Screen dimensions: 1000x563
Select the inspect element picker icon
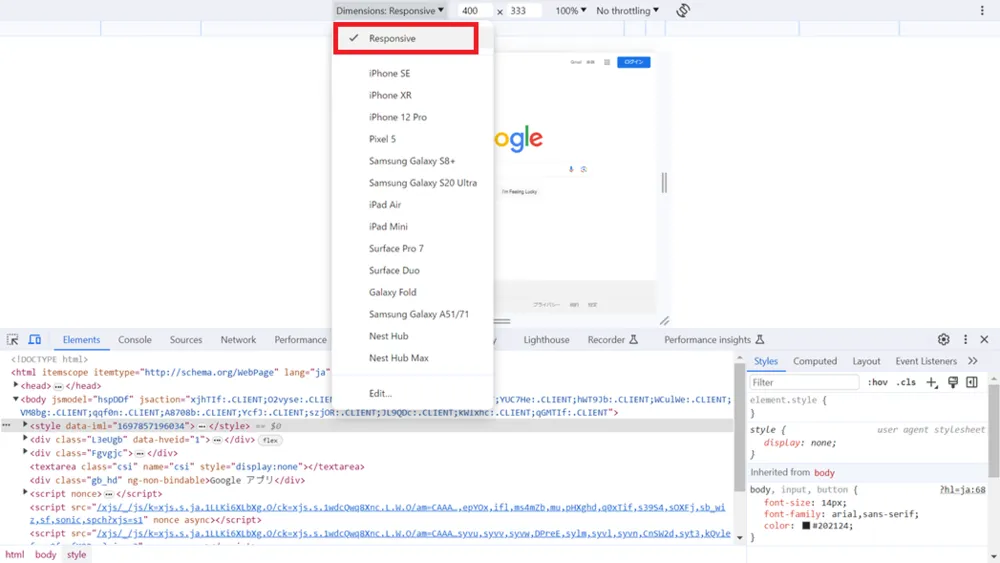13,340
